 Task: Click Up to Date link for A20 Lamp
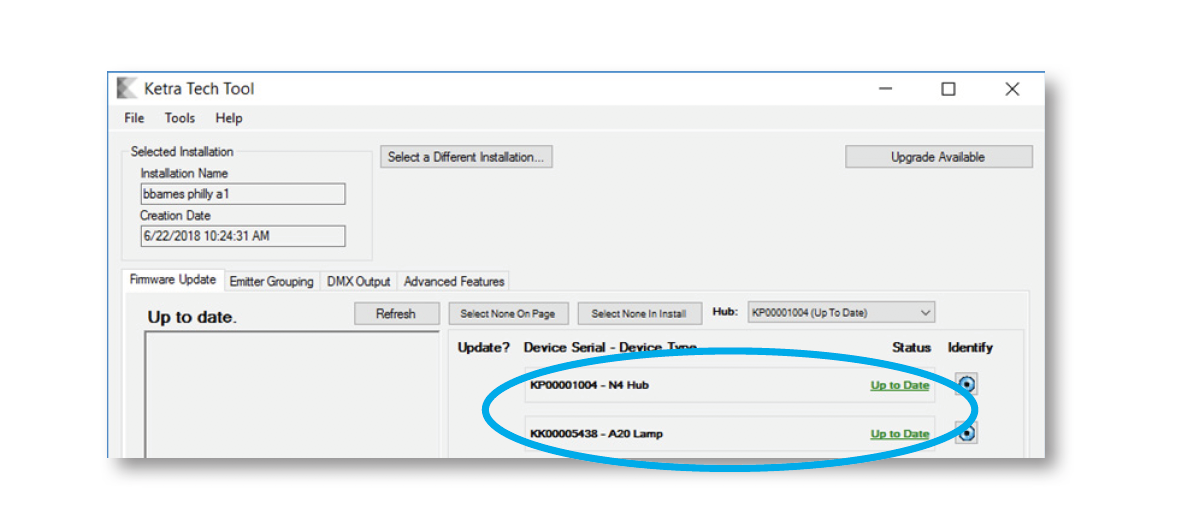900,434
